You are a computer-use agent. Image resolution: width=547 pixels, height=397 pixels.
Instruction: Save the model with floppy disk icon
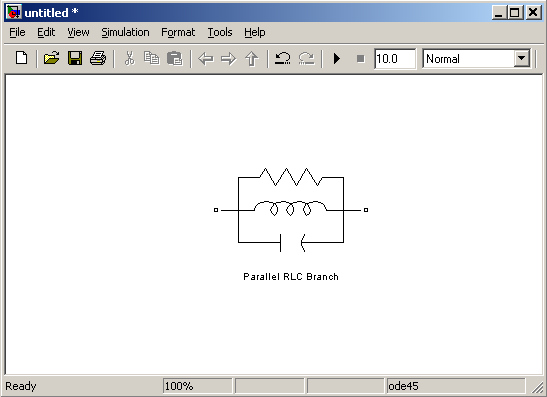click(75, 58)
